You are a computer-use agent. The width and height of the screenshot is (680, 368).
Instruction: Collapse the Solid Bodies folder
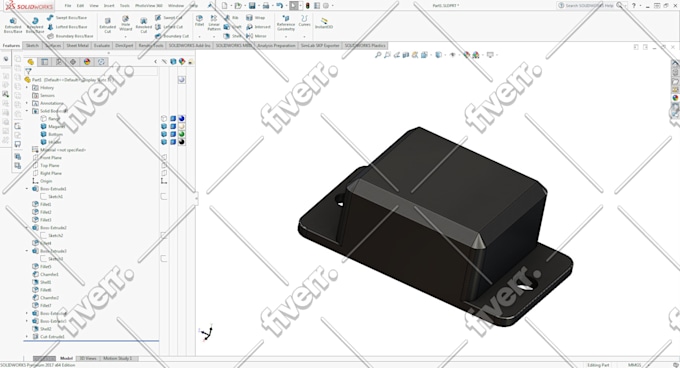click(27, 111)
